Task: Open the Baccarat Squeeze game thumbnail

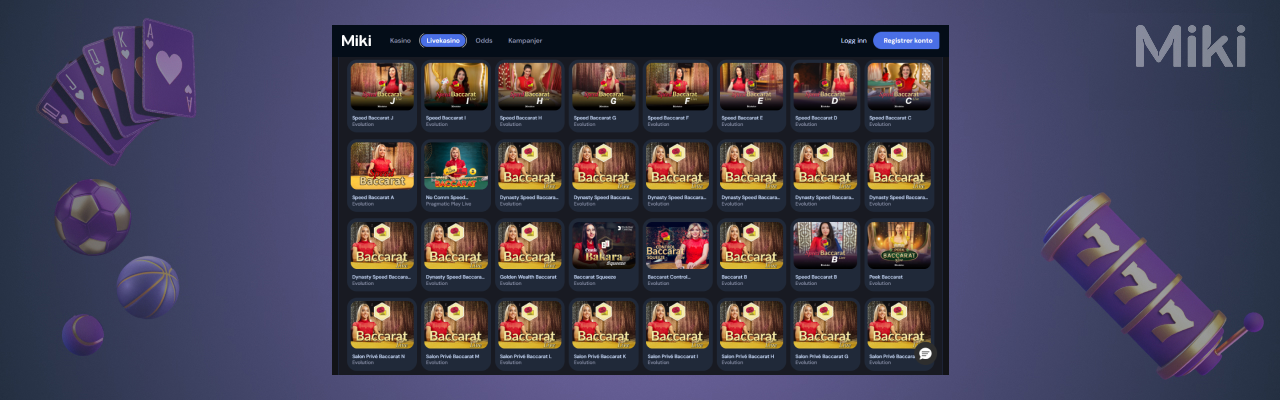Action: pyautogui.click(x=604, y=245)
